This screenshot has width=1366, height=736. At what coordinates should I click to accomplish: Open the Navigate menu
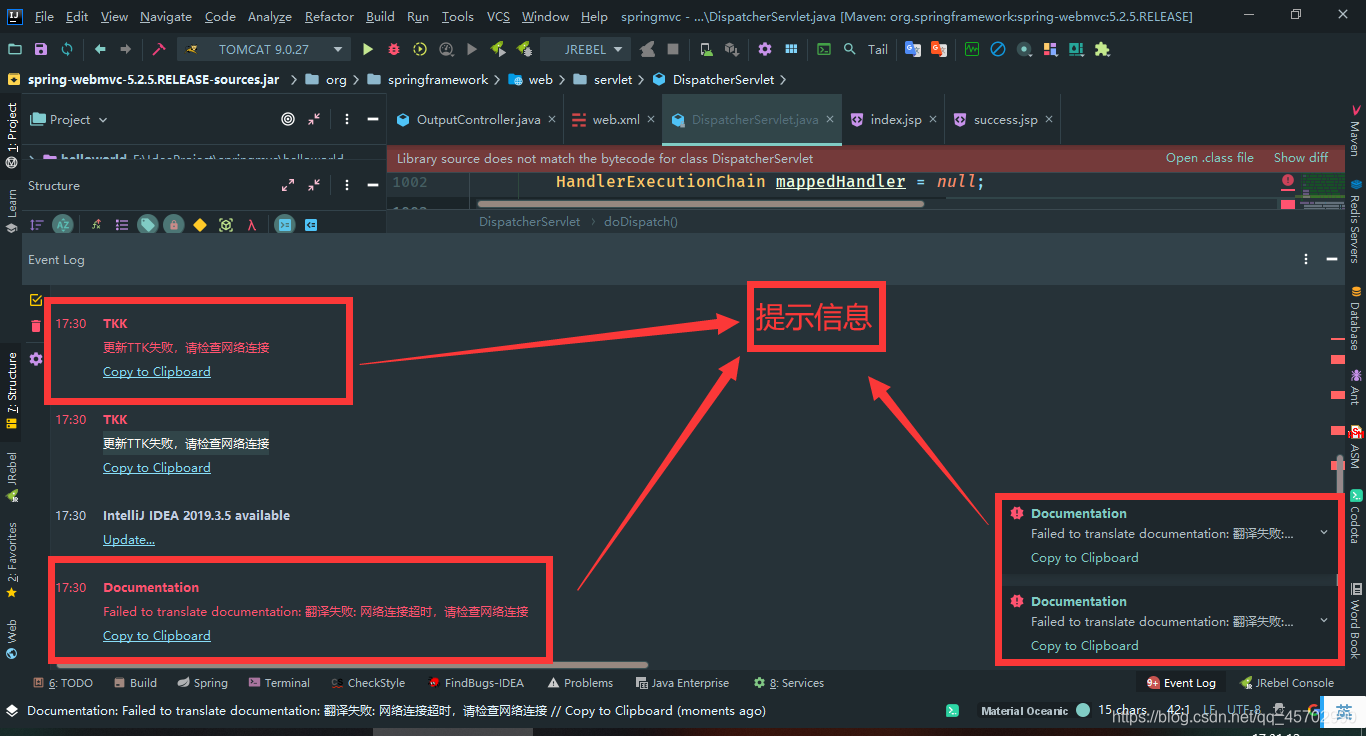[x=166, y=16]
